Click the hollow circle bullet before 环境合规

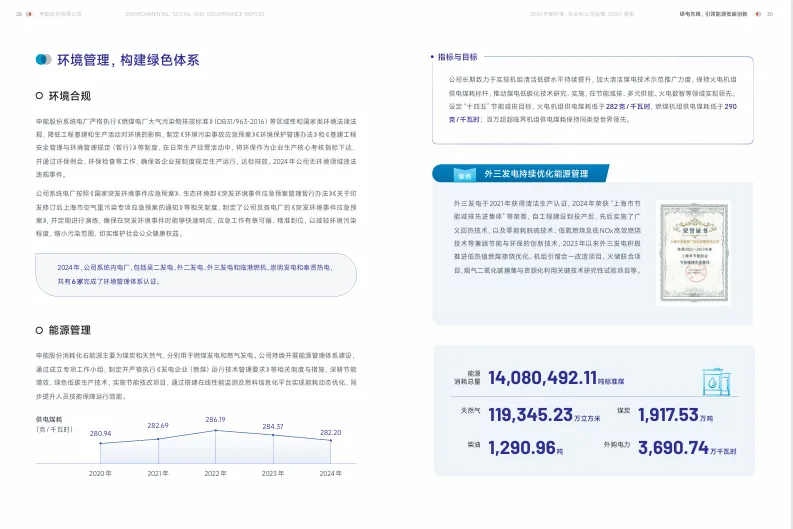click(x=39, y=96)
